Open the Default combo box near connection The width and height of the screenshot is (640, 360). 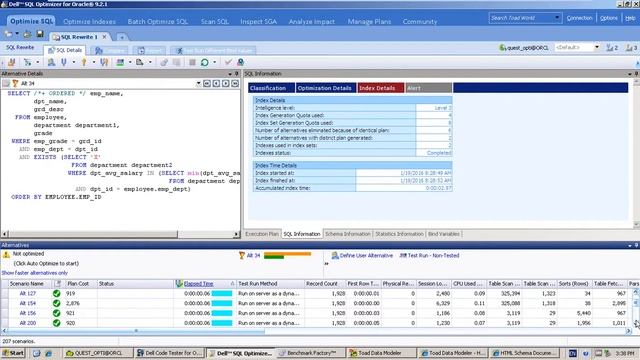click(x=577, y=48)
